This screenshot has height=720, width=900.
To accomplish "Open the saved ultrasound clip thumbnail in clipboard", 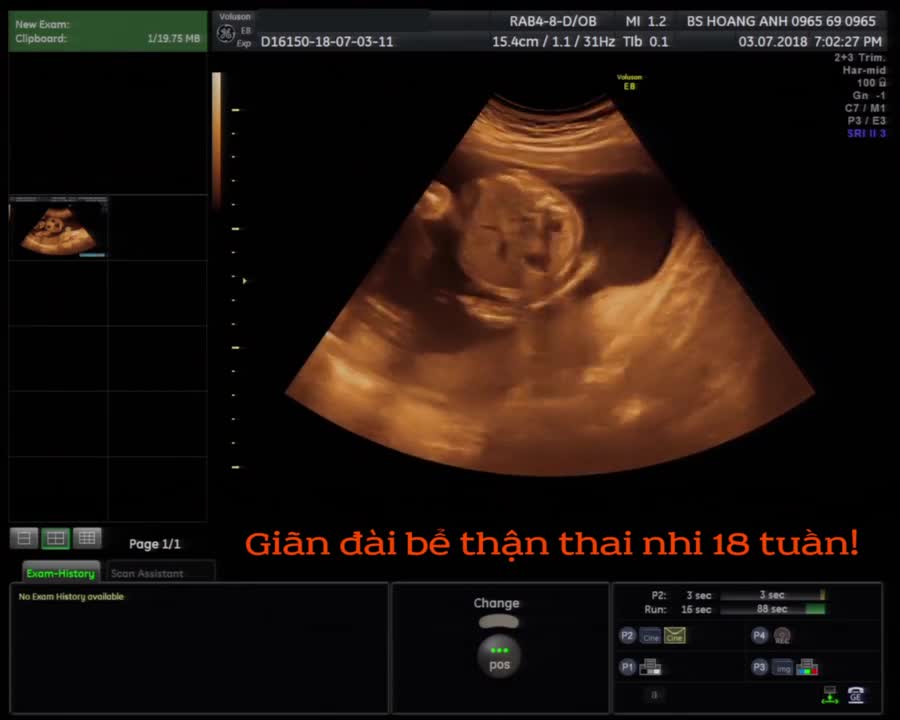I will click(58, 228).
